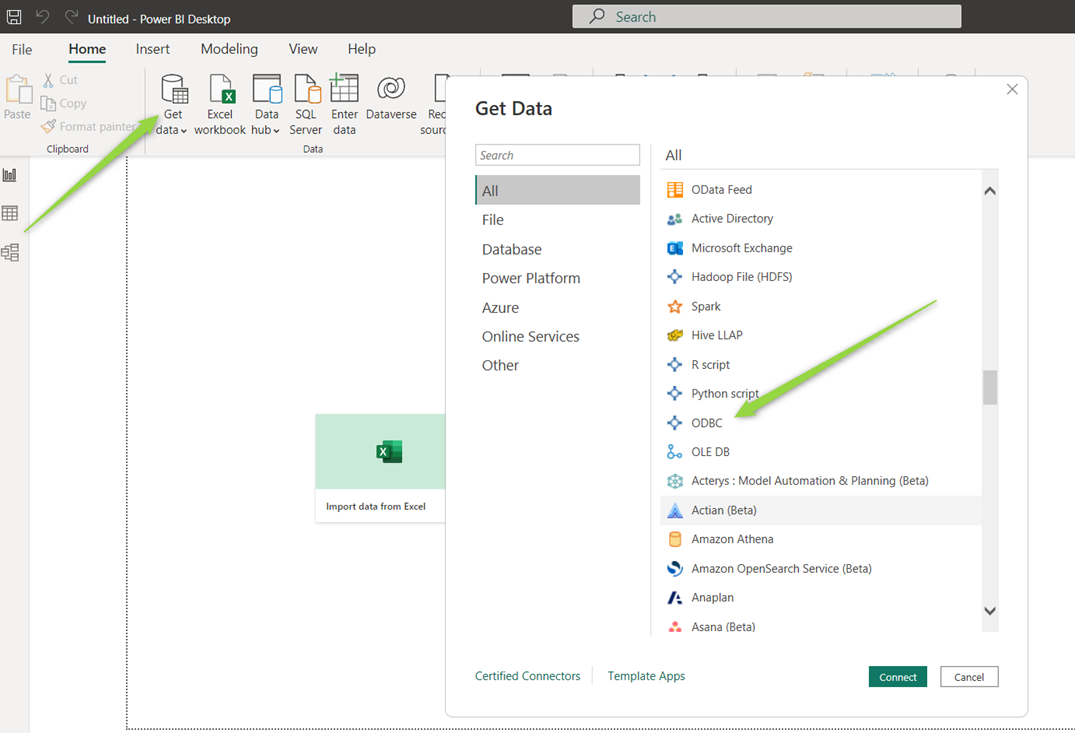Select ODBC connector in list
The image size is (1075, 733).
(x=821, y=423)
